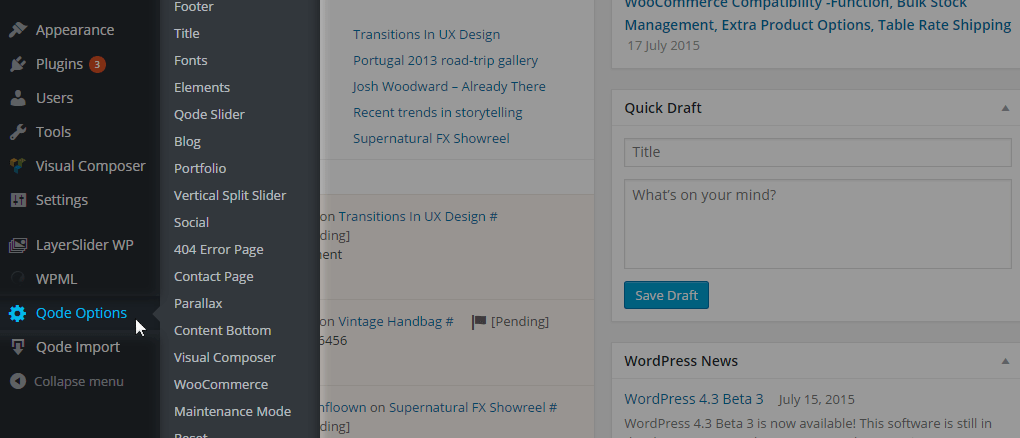1020x438 pixels.
Task: Click the July 15, 2015 date text
Action: [x=816, y=400]
